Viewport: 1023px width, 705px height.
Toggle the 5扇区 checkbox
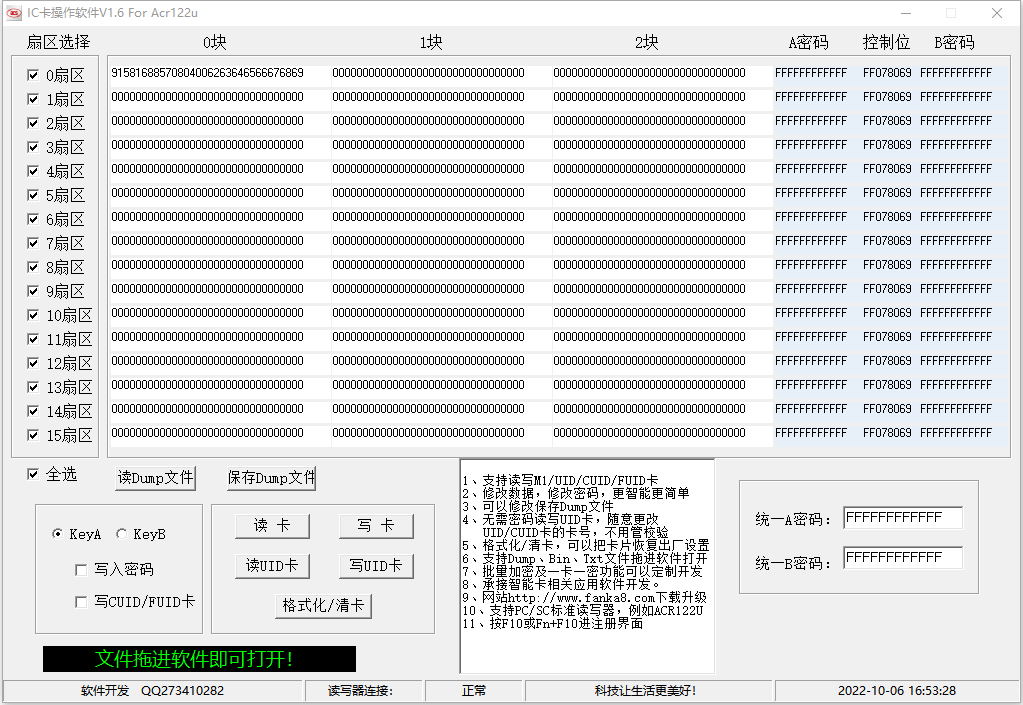pyautogui.click(x=33, y=195)
